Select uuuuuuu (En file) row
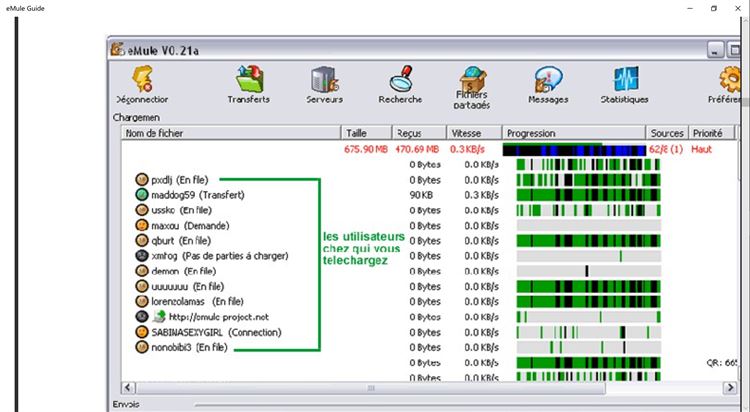Image resolution: width=750 pixels, height=412 pixels. [x=188, y=286]
